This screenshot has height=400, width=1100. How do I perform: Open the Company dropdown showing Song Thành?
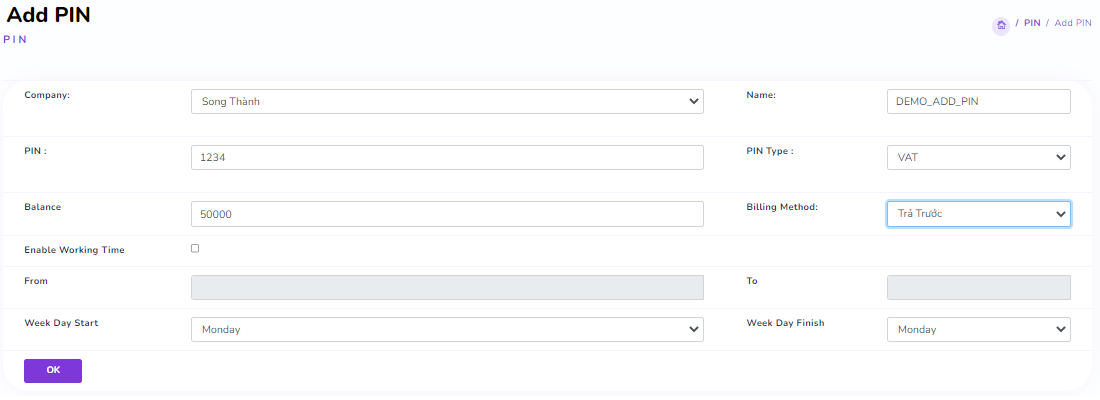tap(447, 102)
